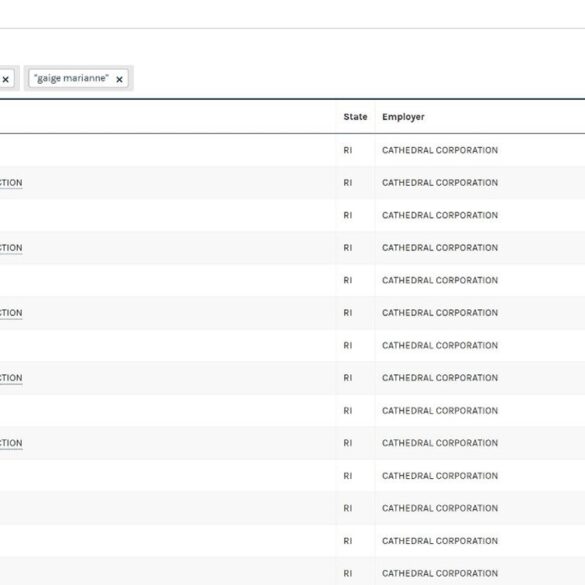Screen dimensions: 585x585
Task: Select CATHEDRAL CORPORATION in the thirteenth row
Action: coord(440,541)
